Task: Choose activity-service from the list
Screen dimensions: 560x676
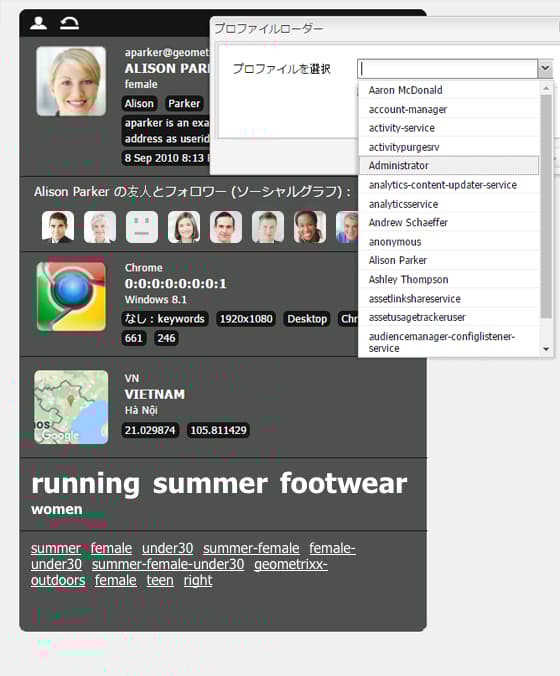Action: 449,128
